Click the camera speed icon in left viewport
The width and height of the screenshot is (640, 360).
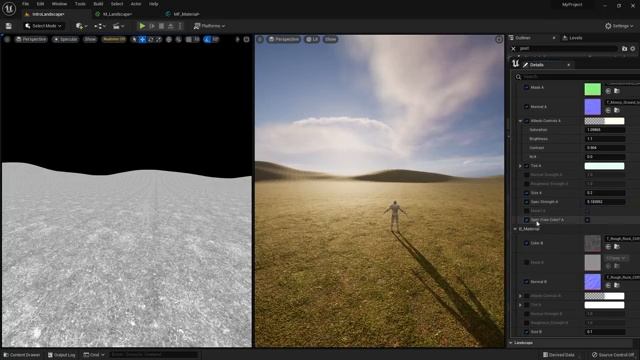click(x=238, y=40)
